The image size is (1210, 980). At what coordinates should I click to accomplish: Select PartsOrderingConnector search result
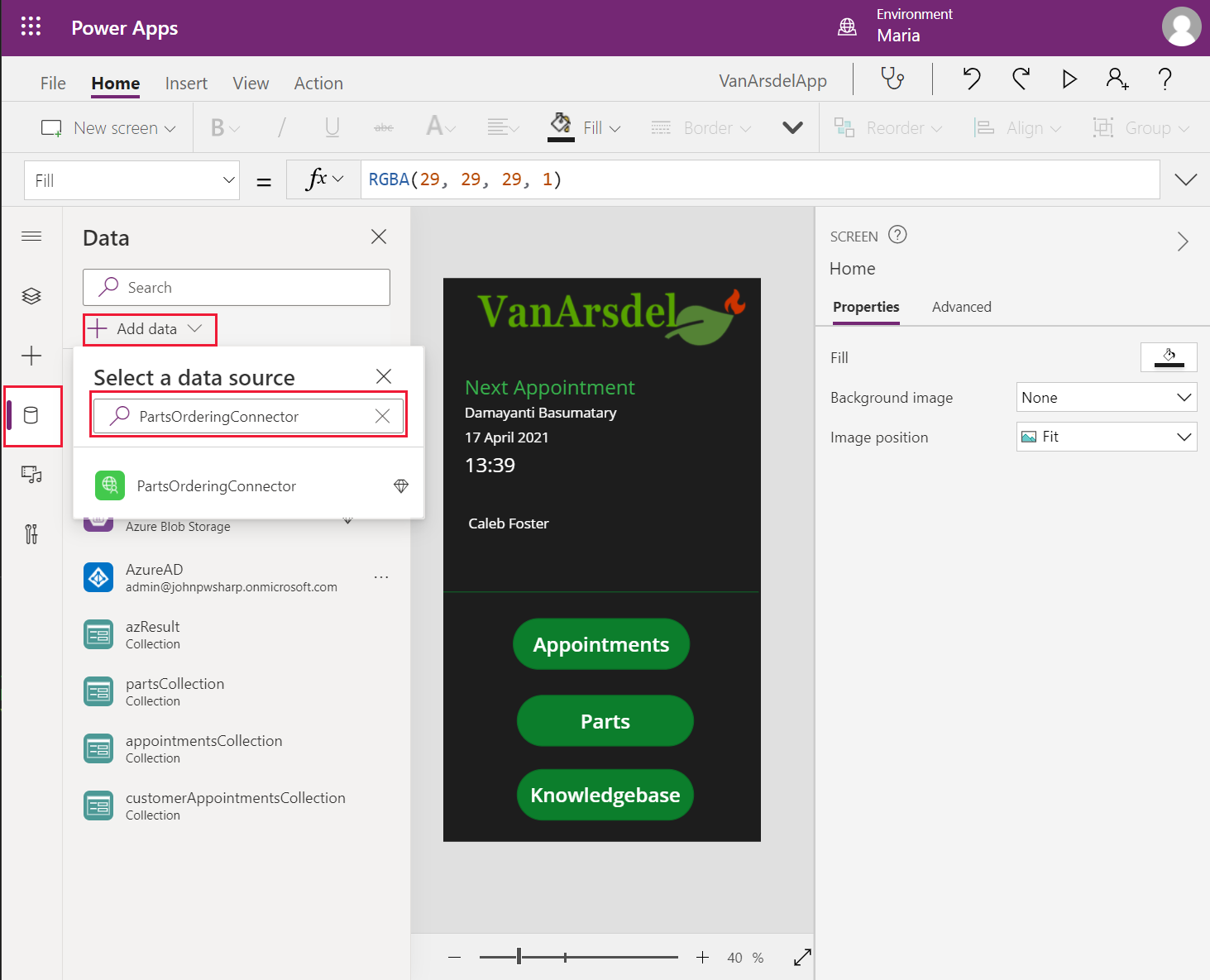(249, 486)
